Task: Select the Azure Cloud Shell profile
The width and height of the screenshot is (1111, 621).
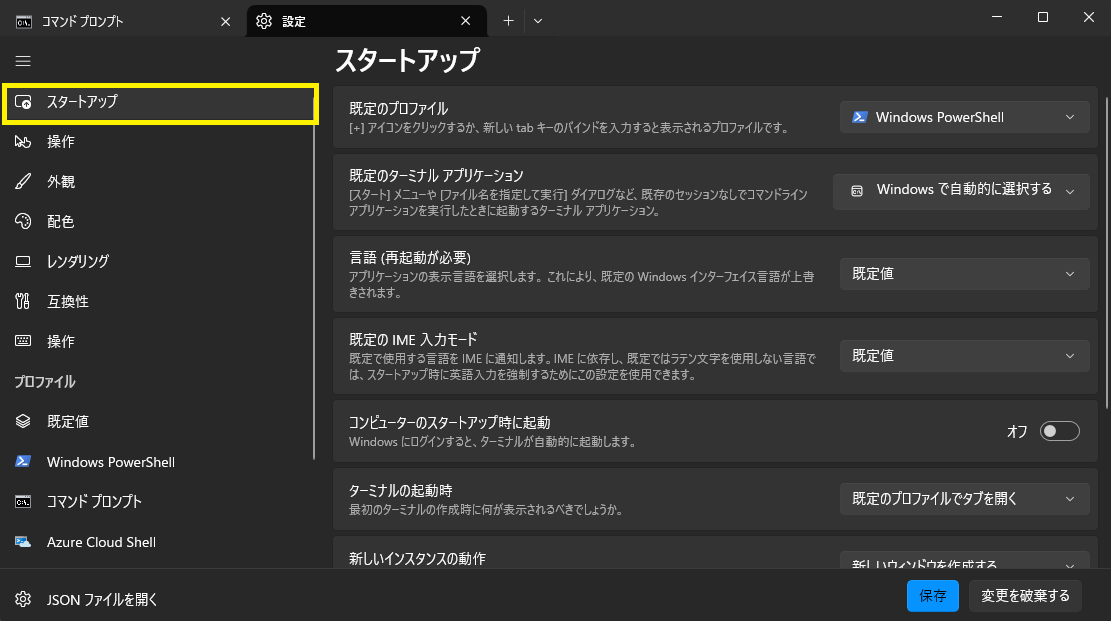Action: point(100,542)
